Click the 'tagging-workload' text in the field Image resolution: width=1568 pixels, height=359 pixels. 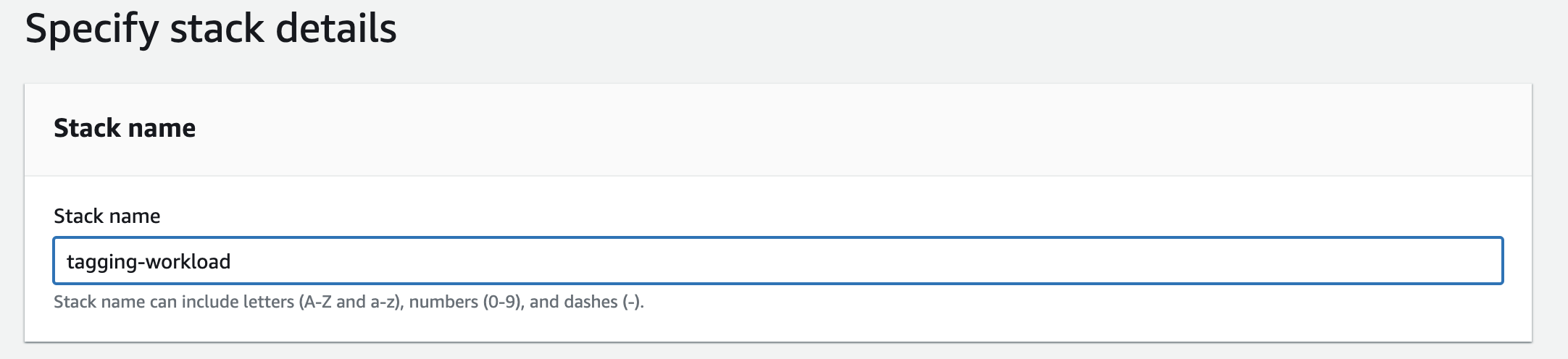[149, 262]
